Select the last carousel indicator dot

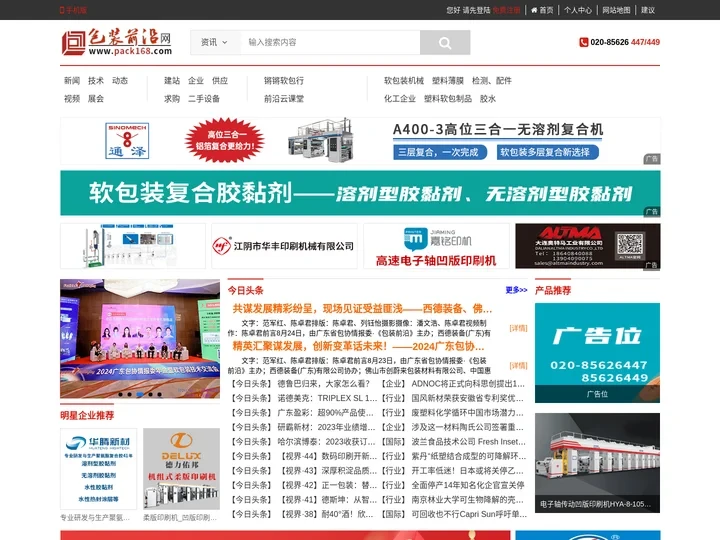[x=160, y=394]
